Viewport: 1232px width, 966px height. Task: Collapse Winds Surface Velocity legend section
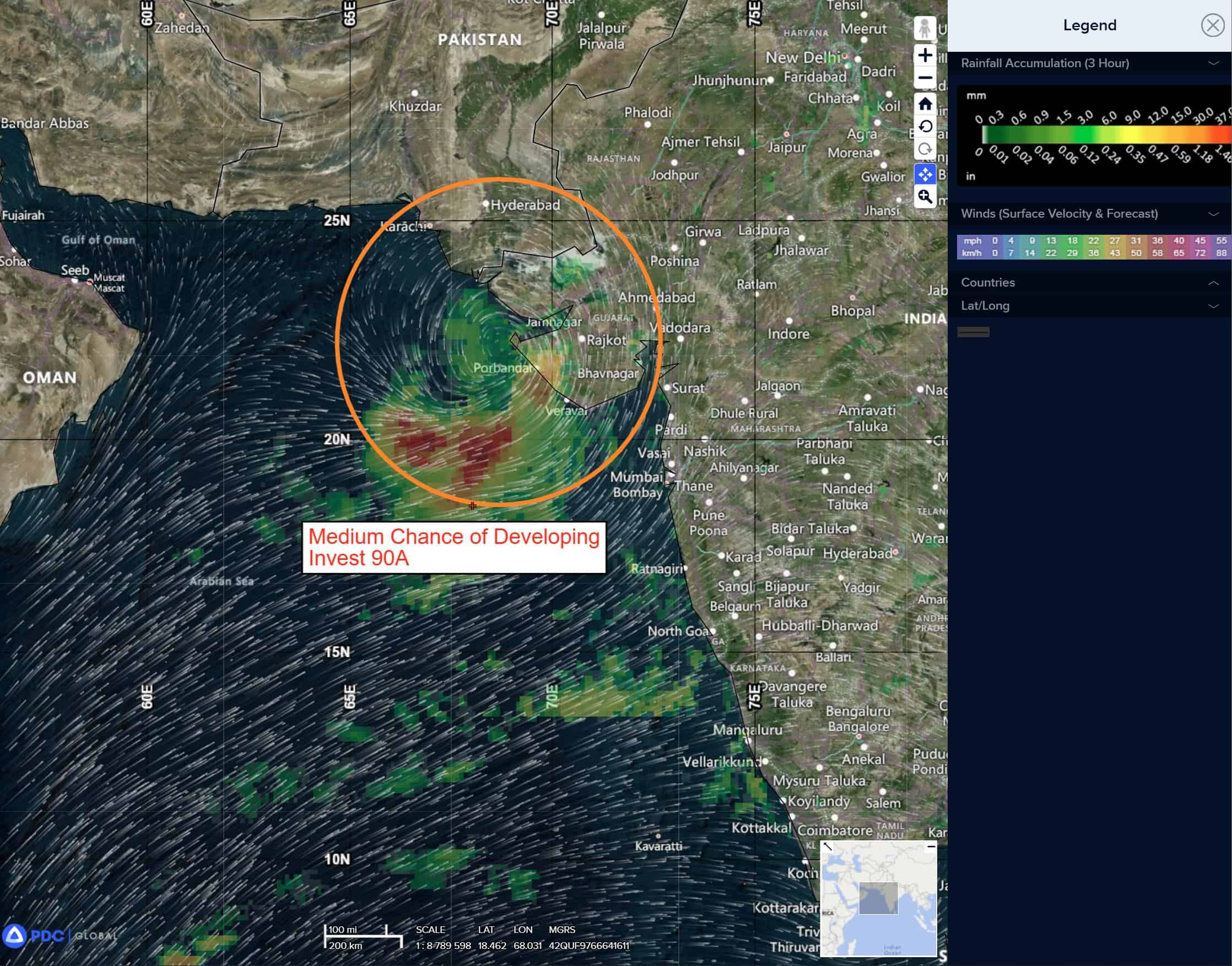click(x=1213, y=214)
